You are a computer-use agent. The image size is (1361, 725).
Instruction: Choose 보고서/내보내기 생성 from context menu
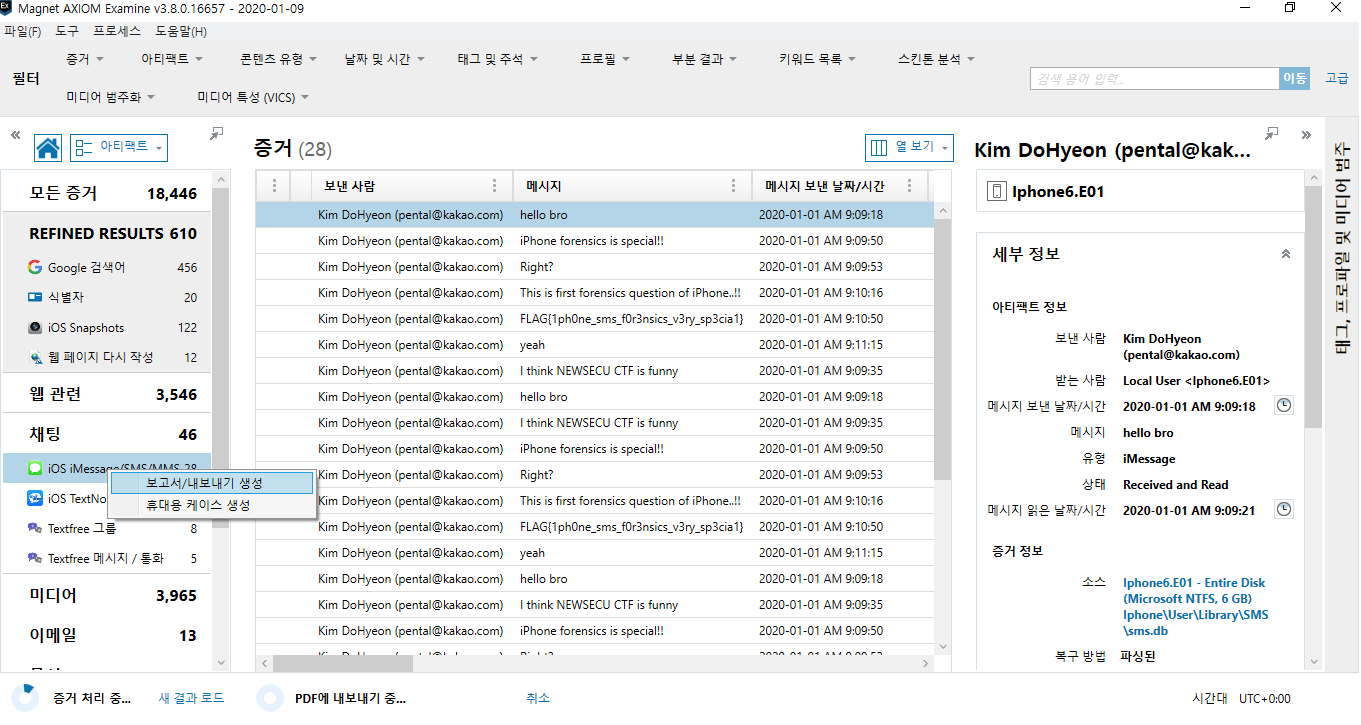tap(211, 482)
